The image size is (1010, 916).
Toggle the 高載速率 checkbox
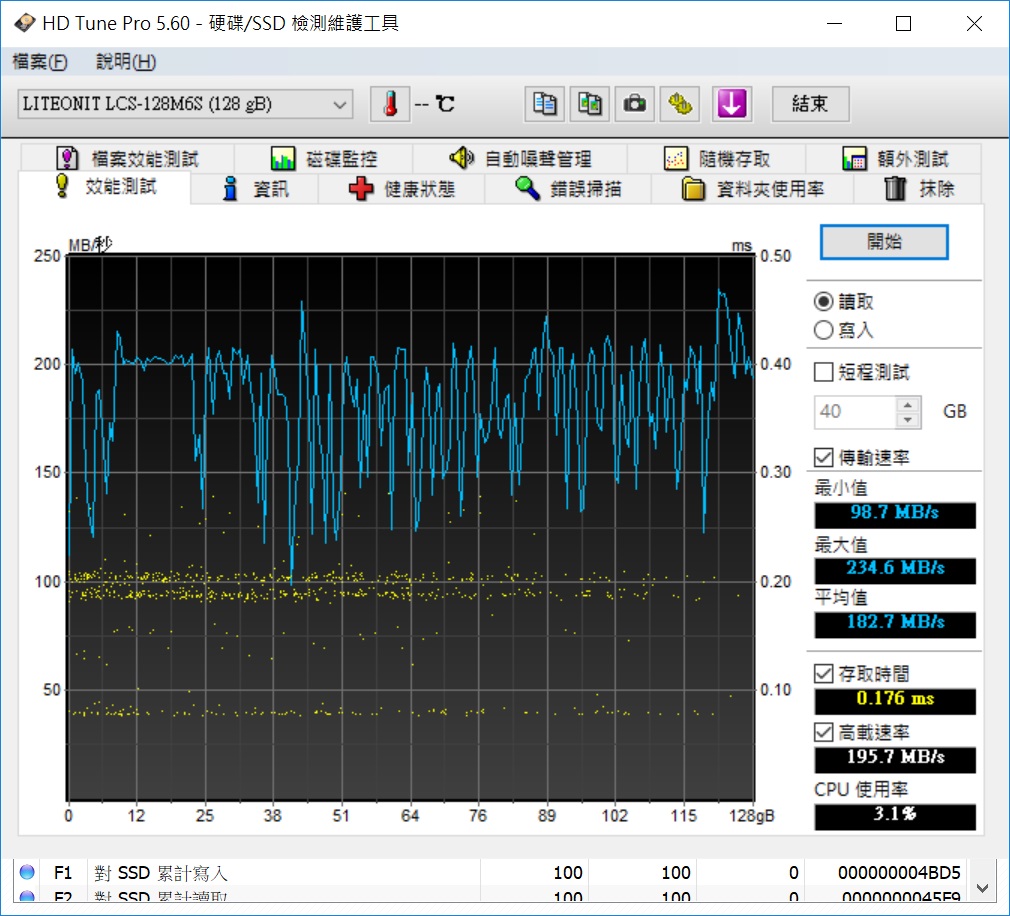click(823, 732)
